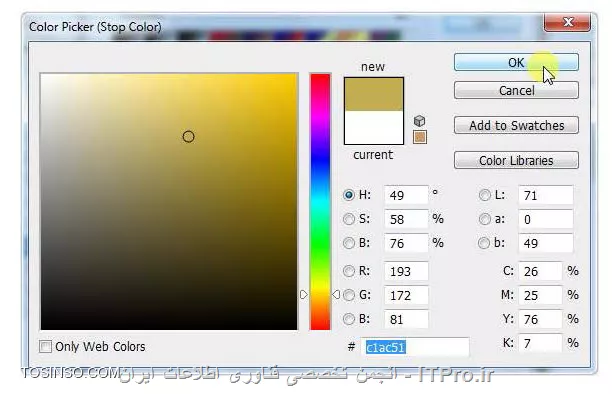
Task: Open Color Libraries
Action: [x=516, y=160]
